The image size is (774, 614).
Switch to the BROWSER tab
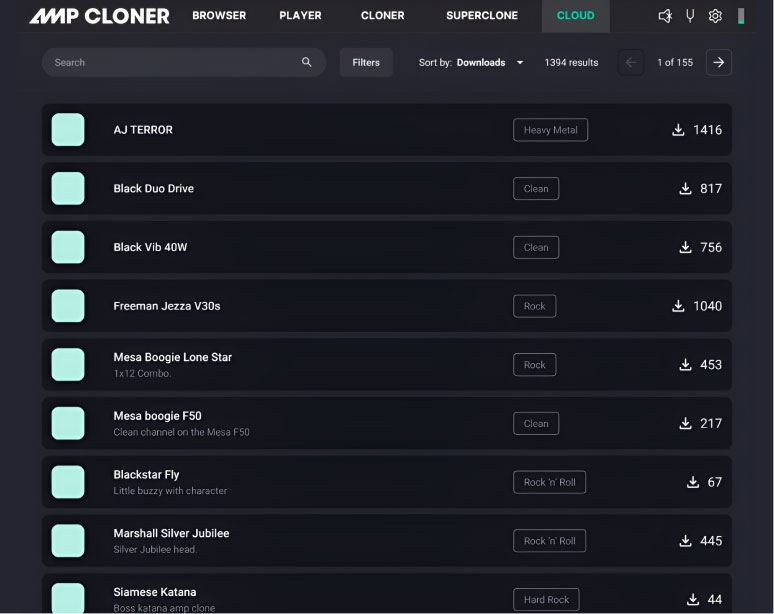pyautogui.click(x=219, y=16)
